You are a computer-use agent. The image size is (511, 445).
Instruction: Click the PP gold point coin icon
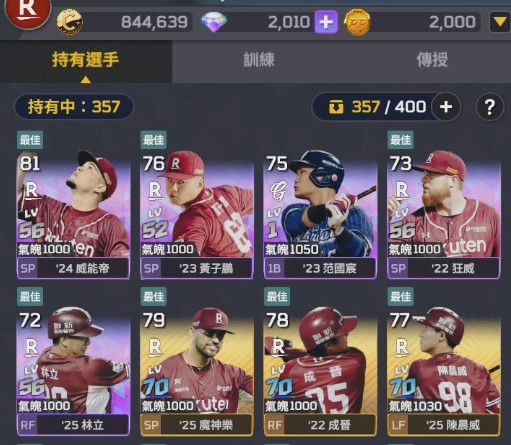tap(357, 22)
